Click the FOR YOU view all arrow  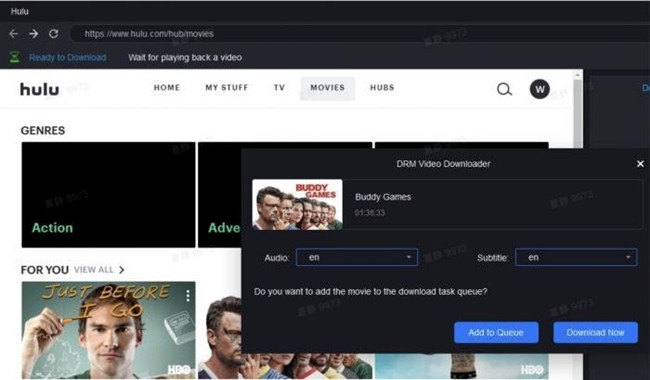coord(121,270)
